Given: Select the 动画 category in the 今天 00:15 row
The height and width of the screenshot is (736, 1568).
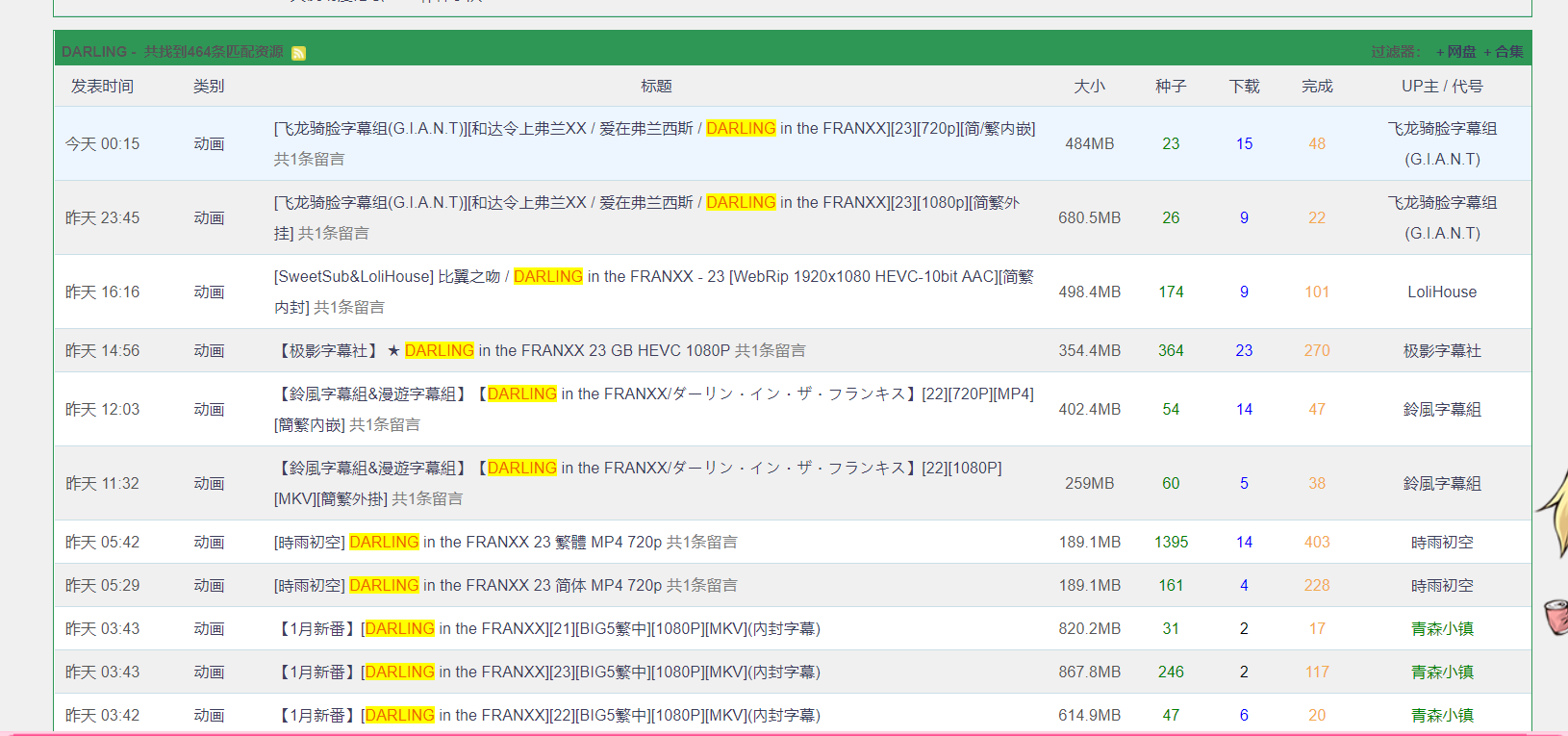Looking at the screenshot, I should [x=209, y=144].
